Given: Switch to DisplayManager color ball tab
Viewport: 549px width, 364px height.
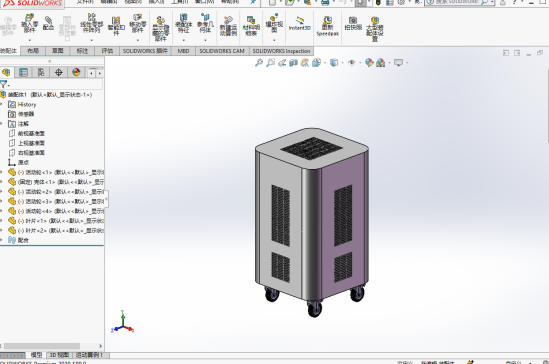Looking at the screenshot, I should tap(76, 72).
